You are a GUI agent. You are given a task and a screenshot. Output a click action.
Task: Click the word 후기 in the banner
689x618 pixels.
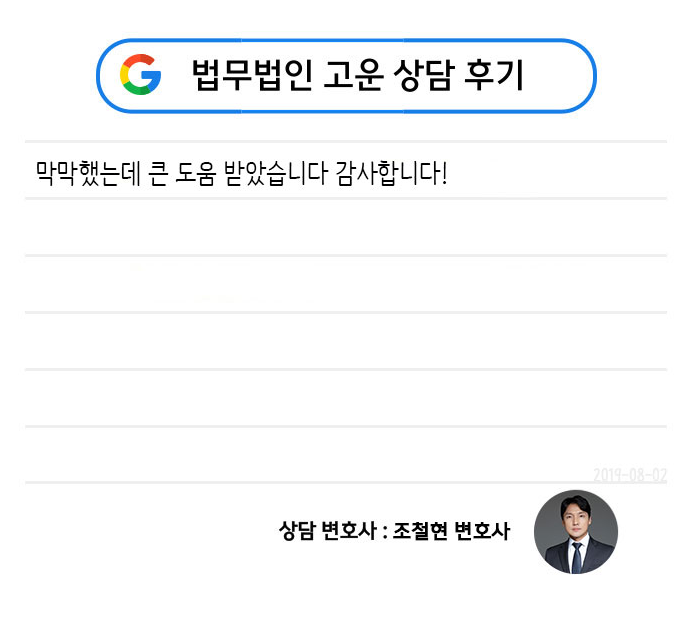coord(495,76)
